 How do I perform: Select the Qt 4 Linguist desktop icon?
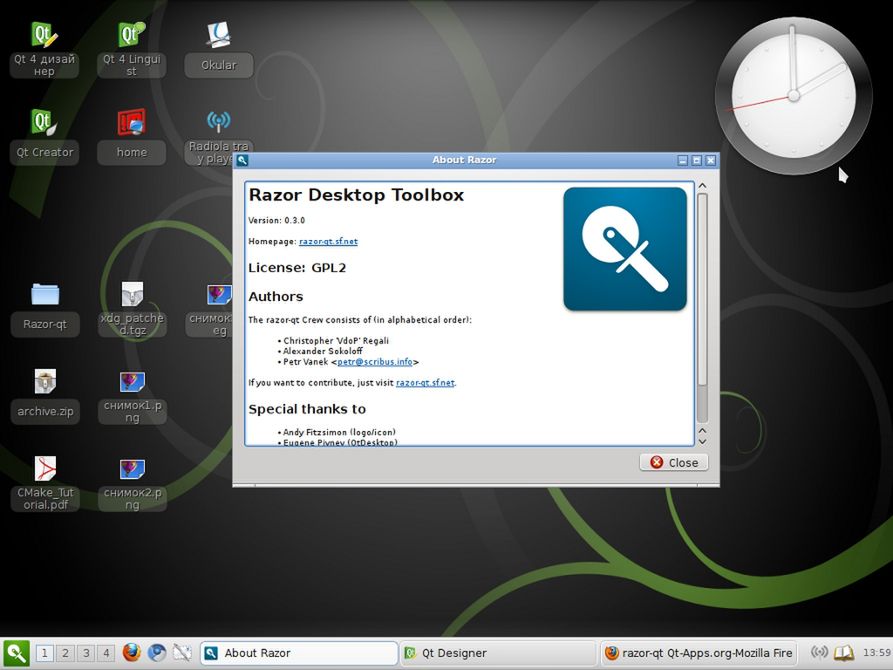click(x=132, y=49)
